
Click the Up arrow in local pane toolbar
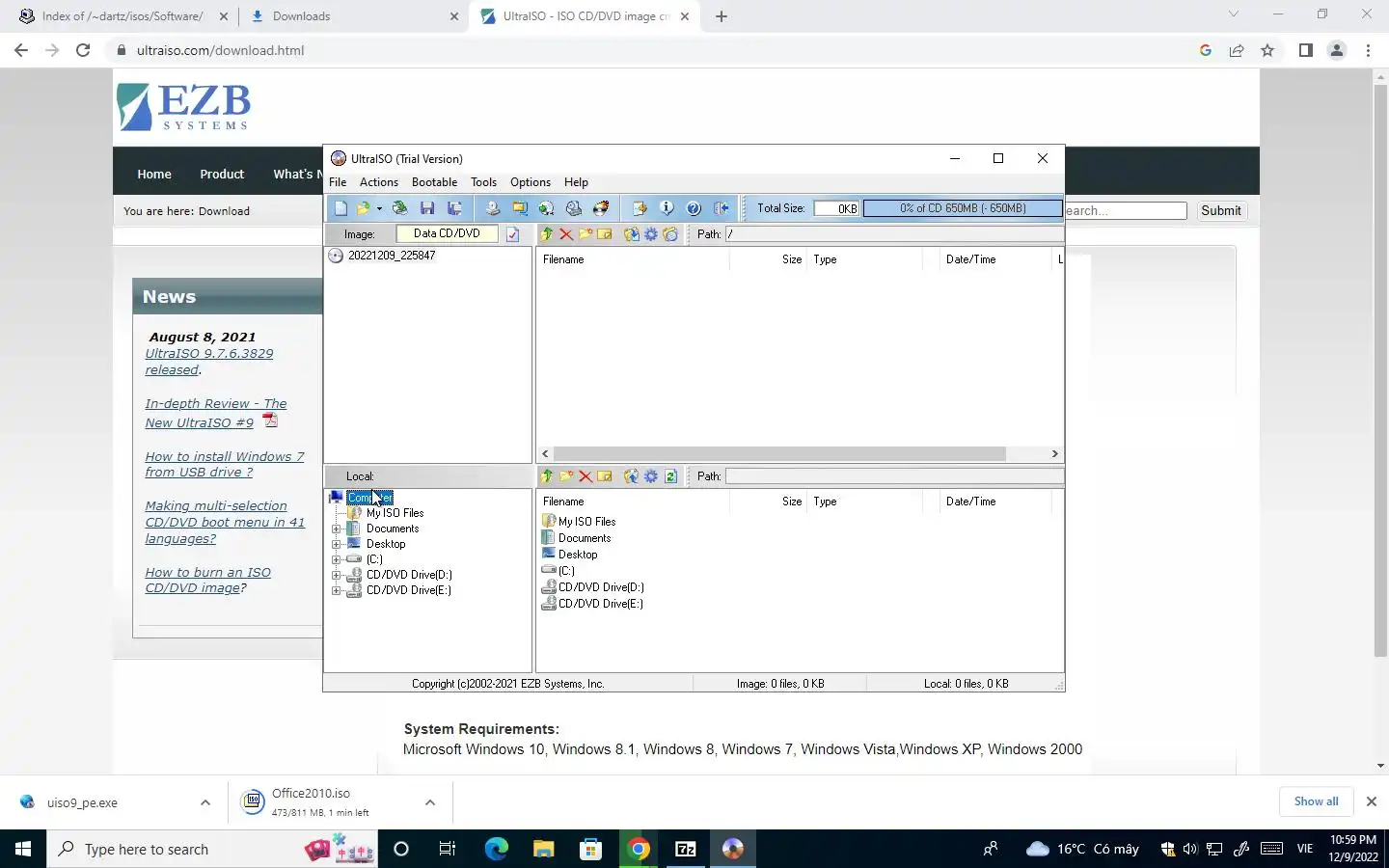tap(547, 476)
